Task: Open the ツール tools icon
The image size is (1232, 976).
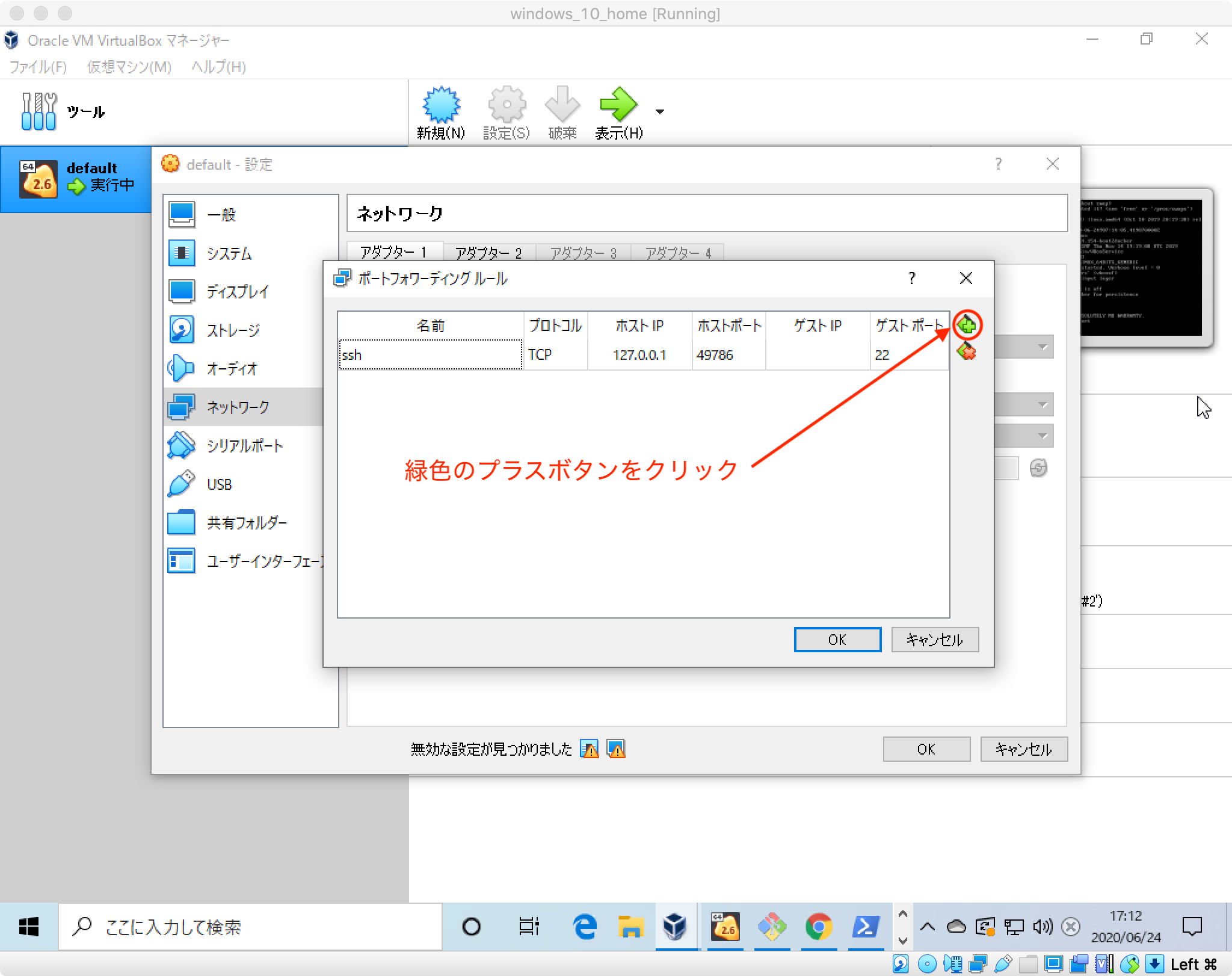Action: pos(39,111)
